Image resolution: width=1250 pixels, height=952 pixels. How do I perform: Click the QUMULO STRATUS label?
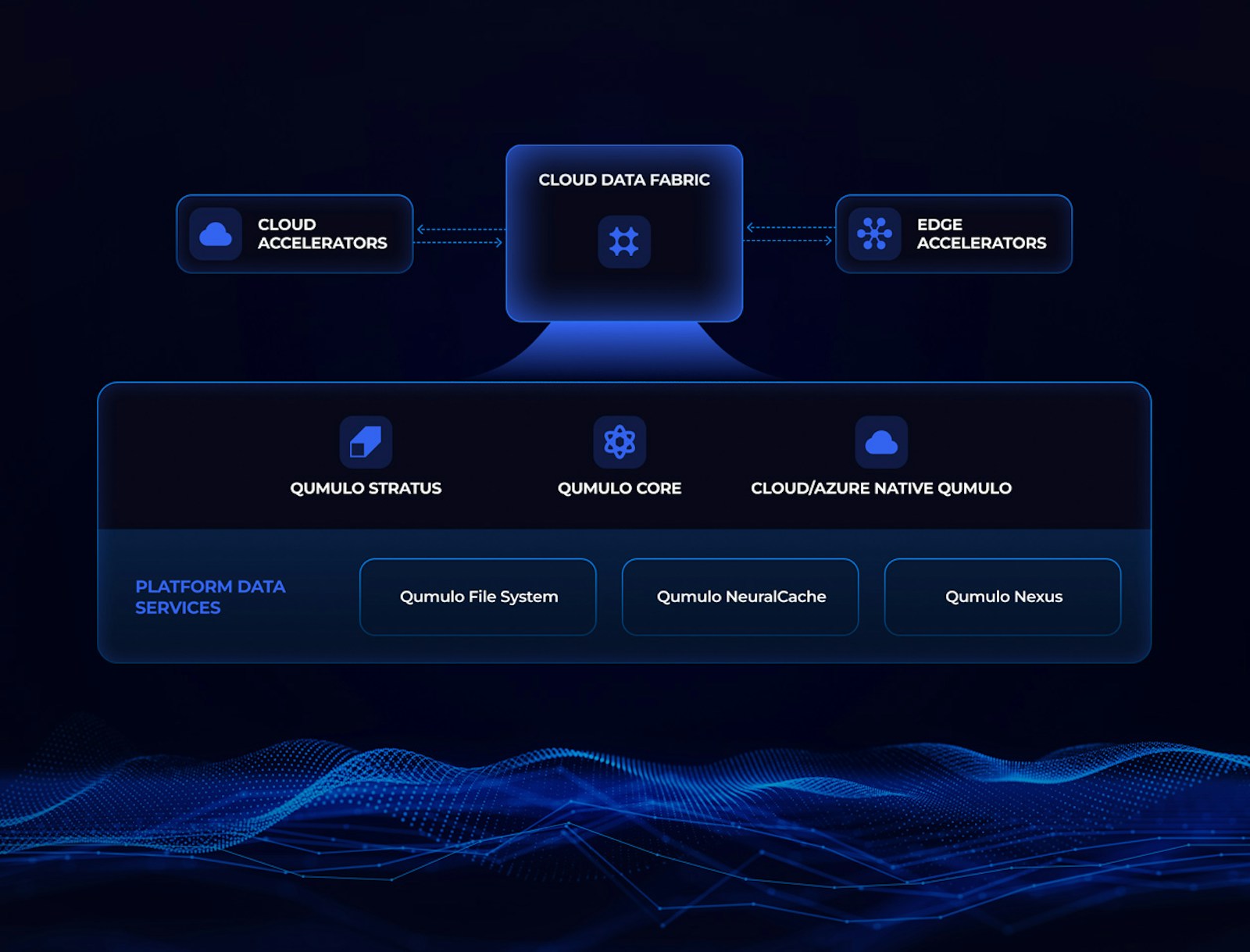click(x=366, y=488)
